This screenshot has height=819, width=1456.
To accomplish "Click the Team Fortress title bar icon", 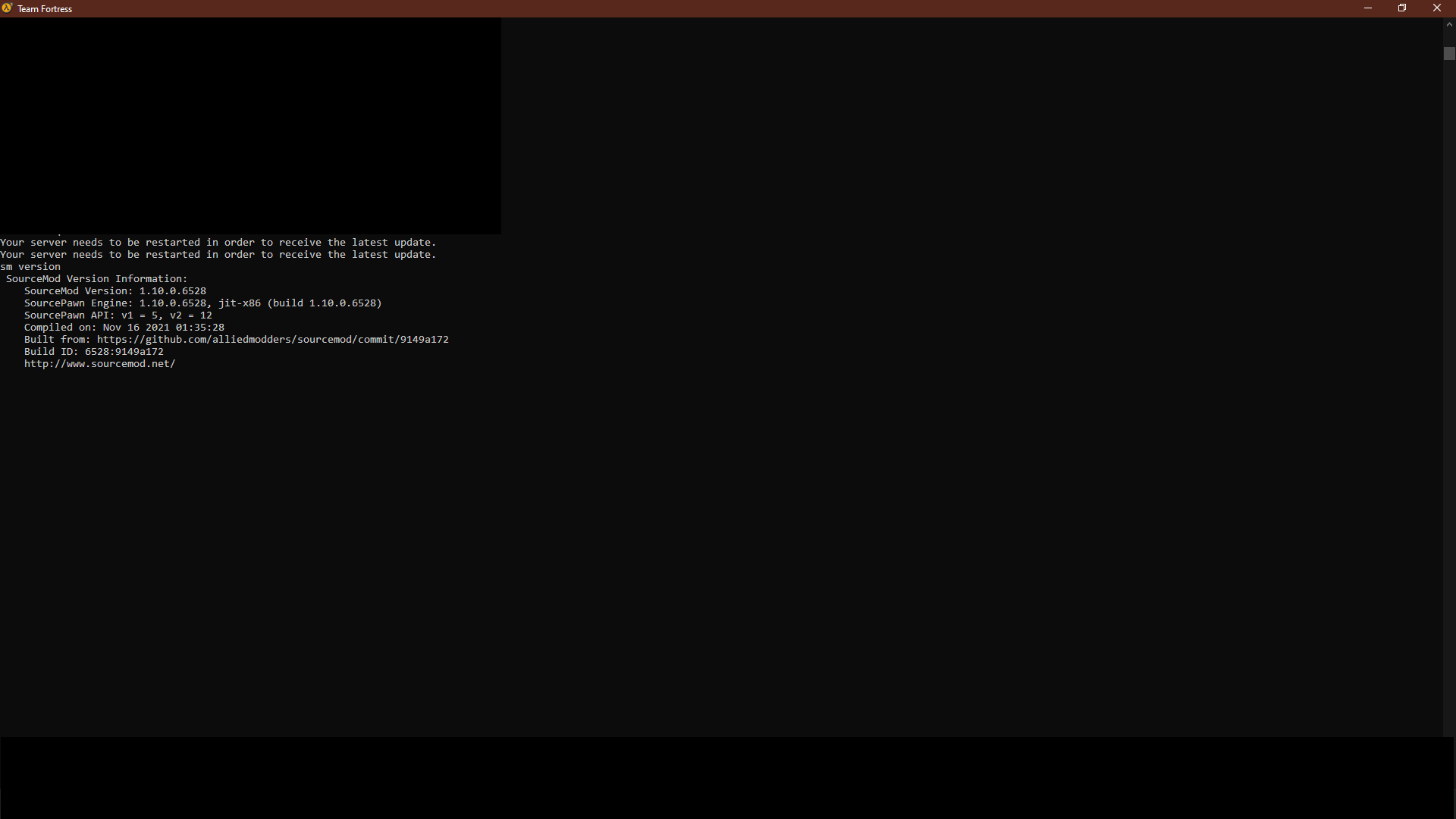I will tap(7, 8).
